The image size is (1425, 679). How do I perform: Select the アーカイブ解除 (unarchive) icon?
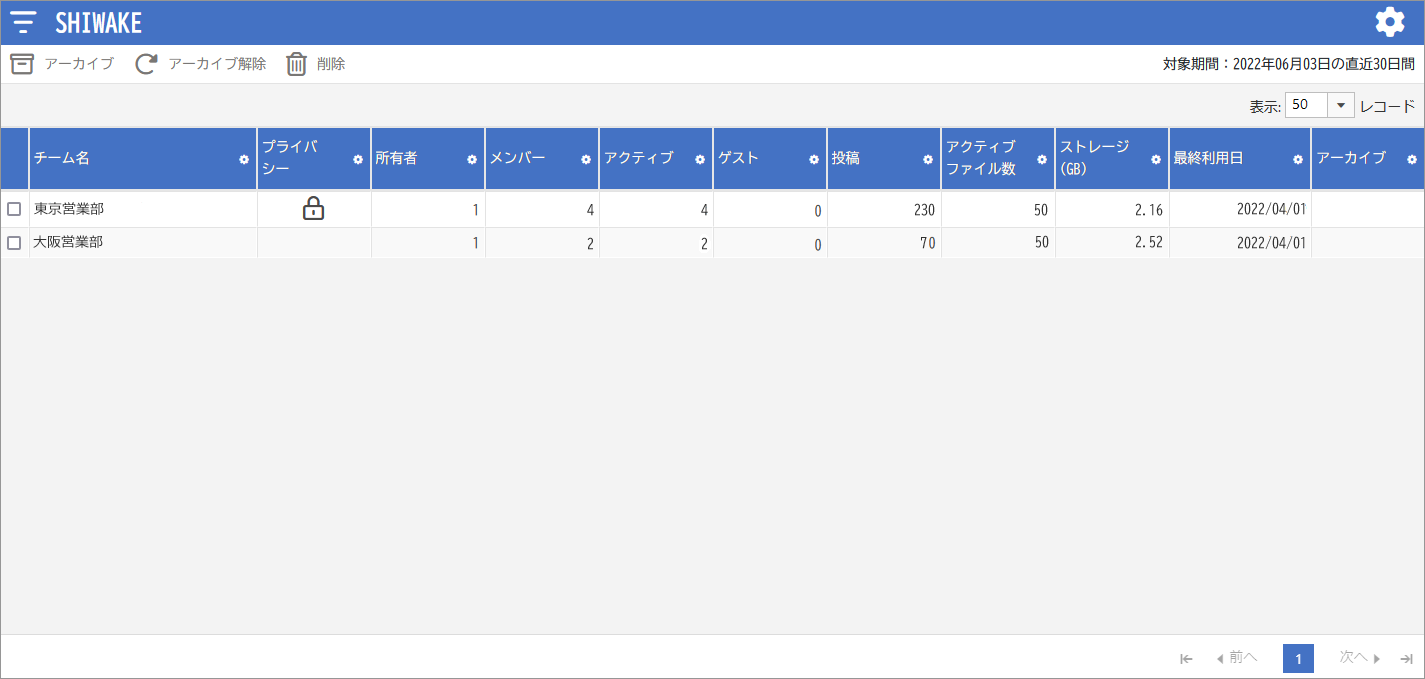tap(146, 63)
